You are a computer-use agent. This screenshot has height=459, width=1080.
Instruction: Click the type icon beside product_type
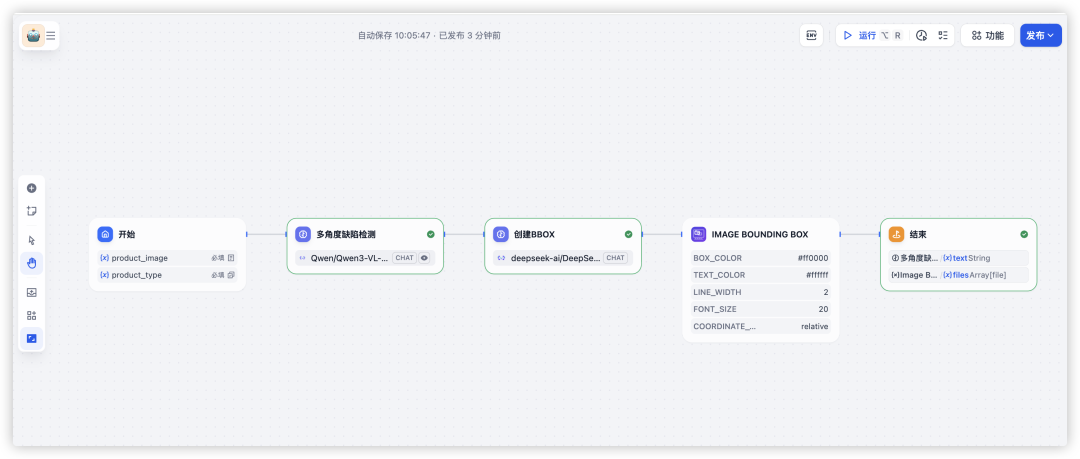pos(231,275)
